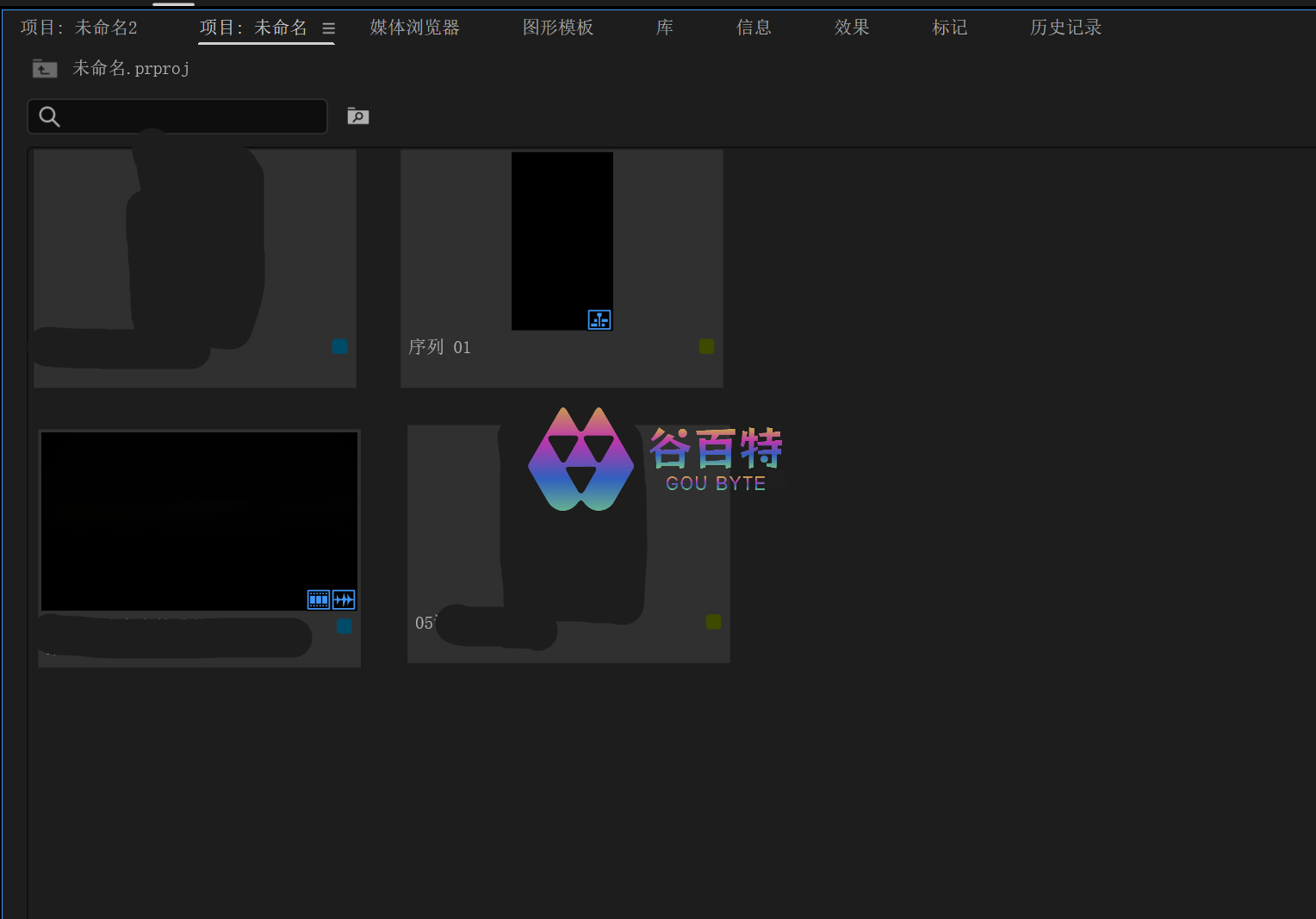Open the 历史记录 tab
The height and width of the screenshot is (919, 1316).
1065,28
